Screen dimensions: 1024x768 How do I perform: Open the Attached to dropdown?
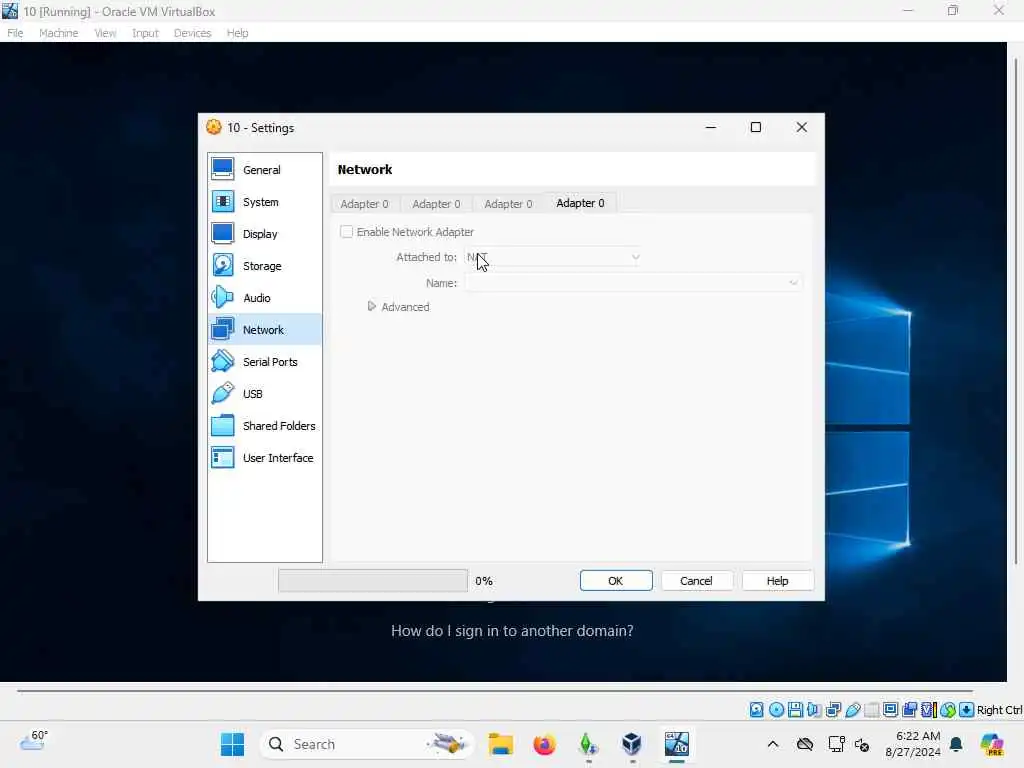(x=553, y=257)
